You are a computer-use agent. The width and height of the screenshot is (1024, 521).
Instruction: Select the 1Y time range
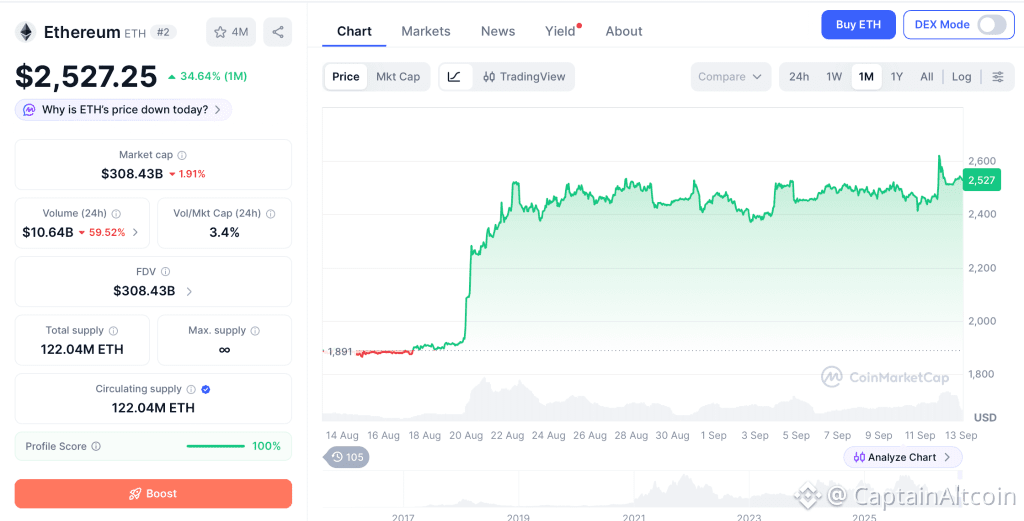point(897,76)
